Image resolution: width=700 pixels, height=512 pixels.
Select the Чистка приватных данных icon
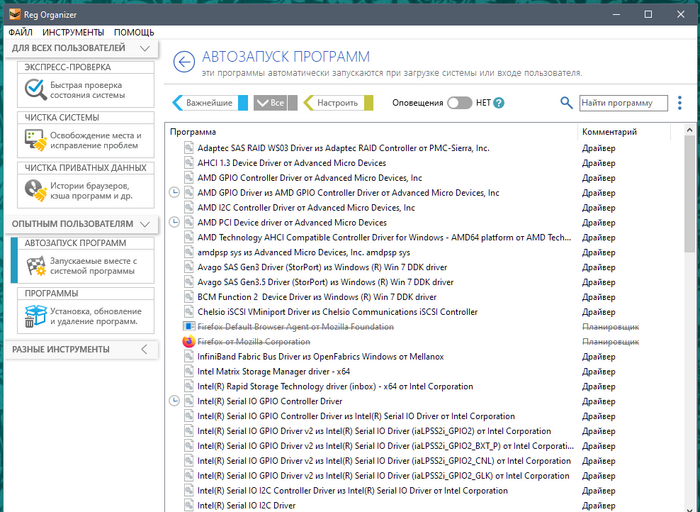click(35, 190)
